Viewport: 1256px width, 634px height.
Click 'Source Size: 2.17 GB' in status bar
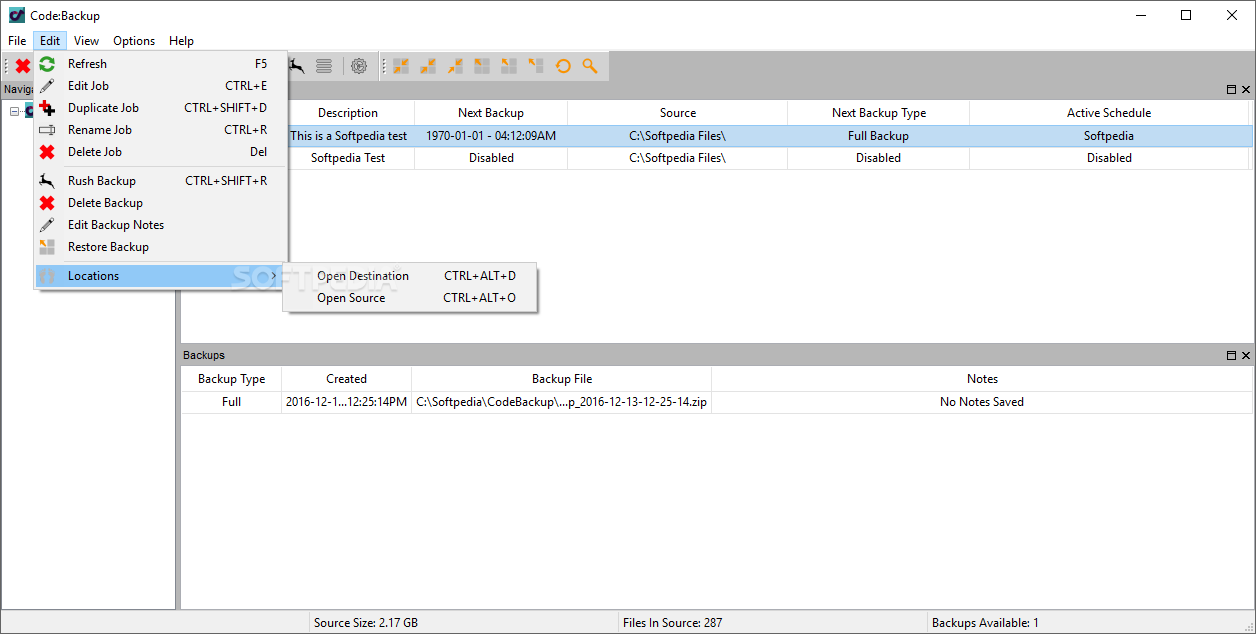pyautogui.click(x=366, y=623)
